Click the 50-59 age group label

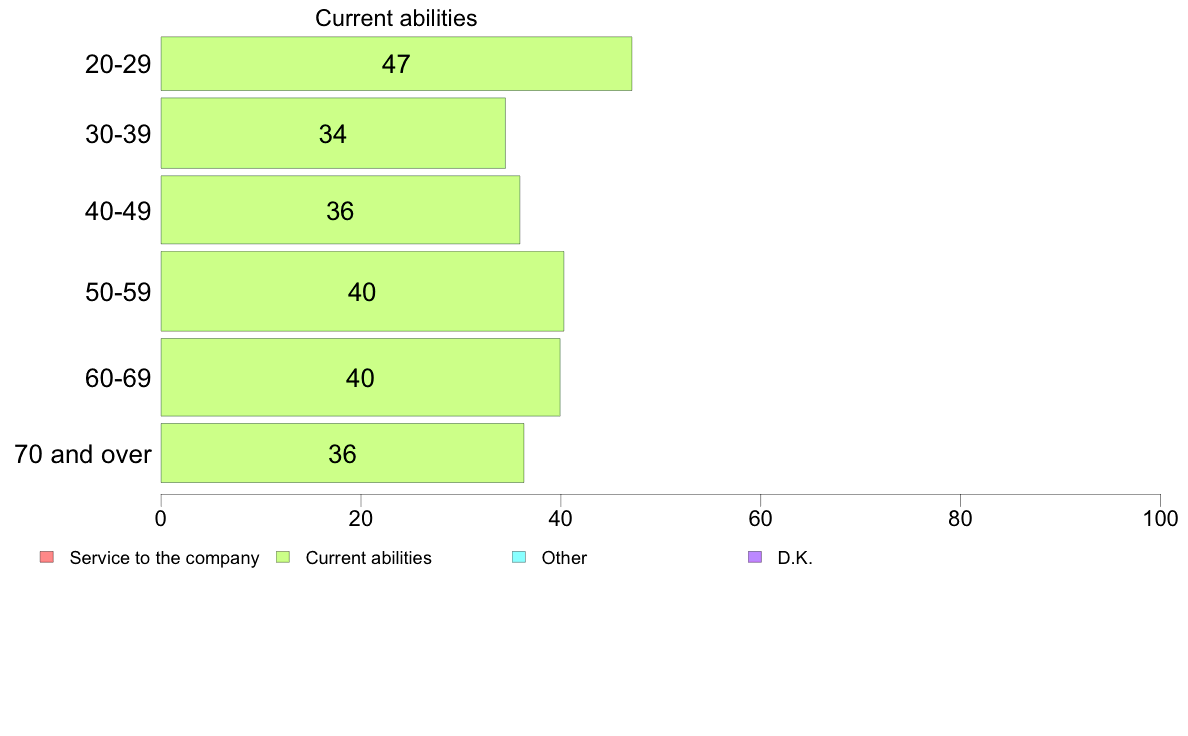(118, 292)
